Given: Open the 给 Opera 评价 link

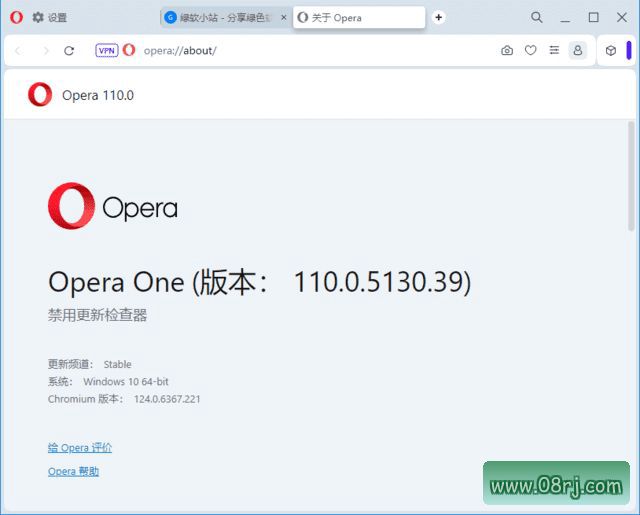Looking at the screenshot, I should (x=80, y=448).
